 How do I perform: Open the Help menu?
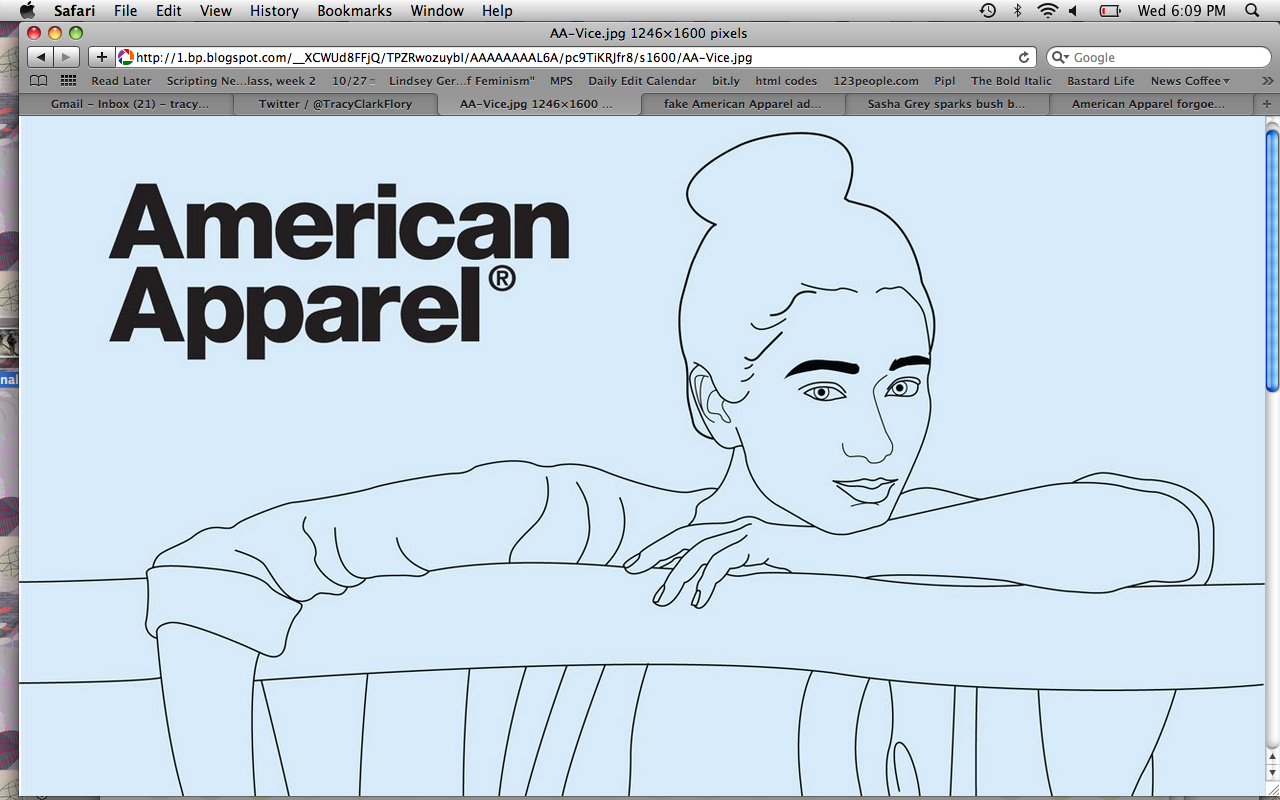click(x=497, y=10)
